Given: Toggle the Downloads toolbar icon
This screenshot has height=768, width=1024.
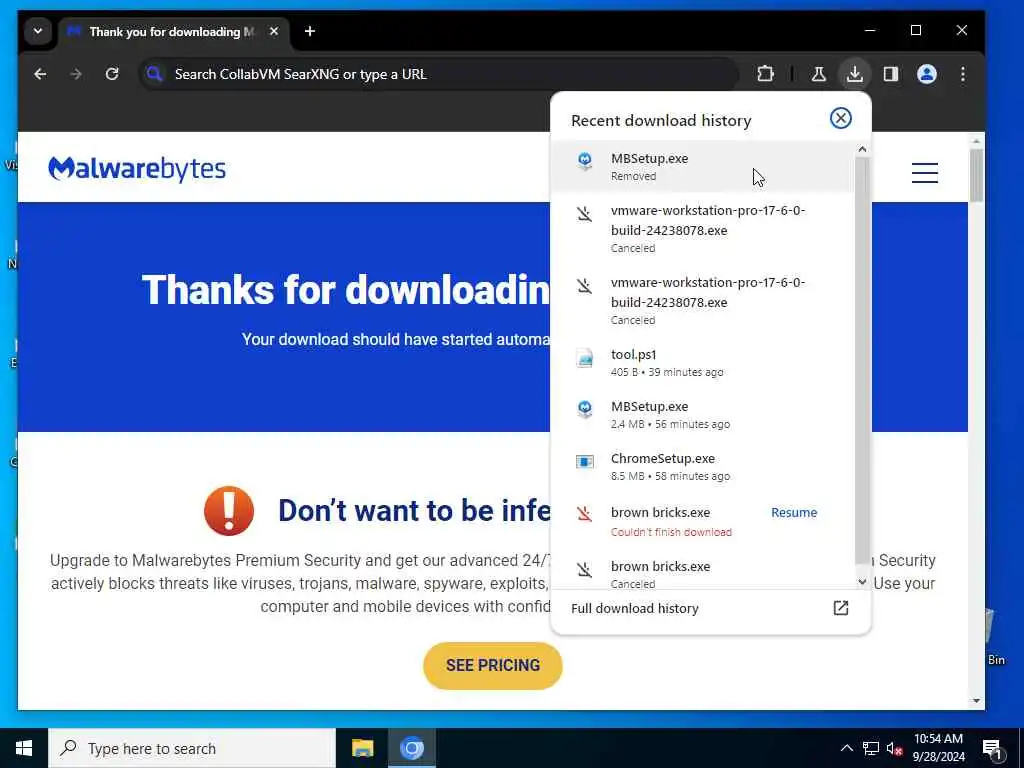Looking at the screenshot, I should click(854, 74).
